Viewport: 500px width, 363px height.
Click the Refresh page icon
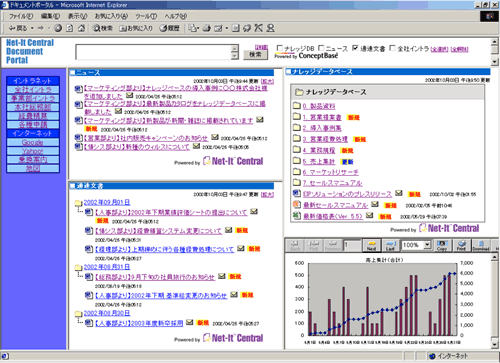coord(69,28)
